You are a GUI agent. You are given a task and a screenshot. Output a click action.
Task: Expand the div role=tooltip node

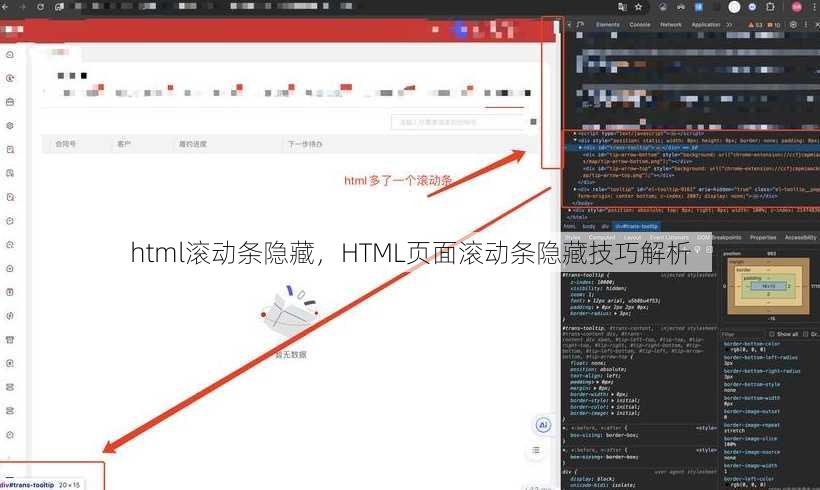point(575,189)
